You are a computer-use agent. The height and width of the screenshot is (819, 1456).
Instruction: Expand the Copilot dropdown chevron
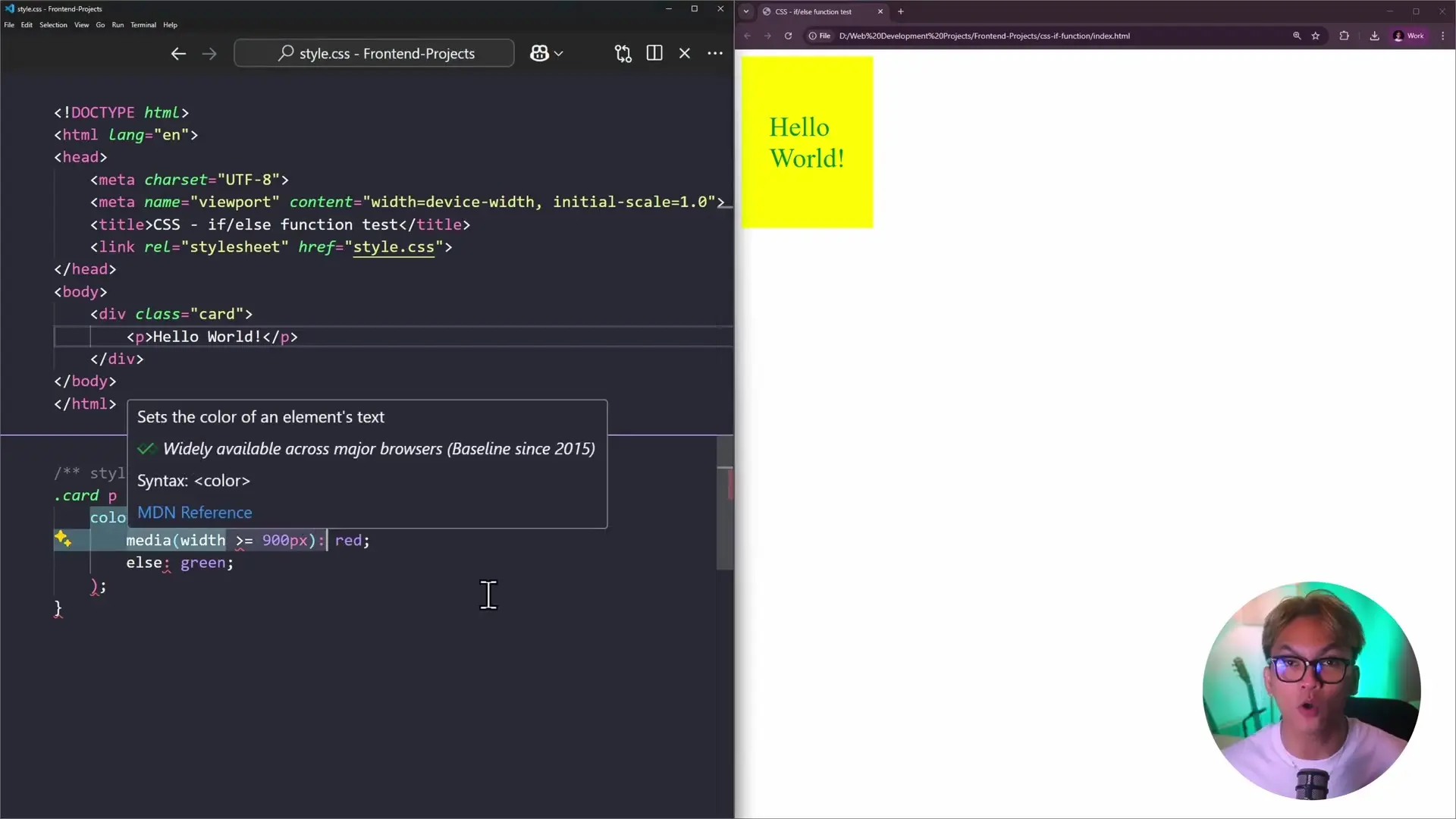[559, 54]
